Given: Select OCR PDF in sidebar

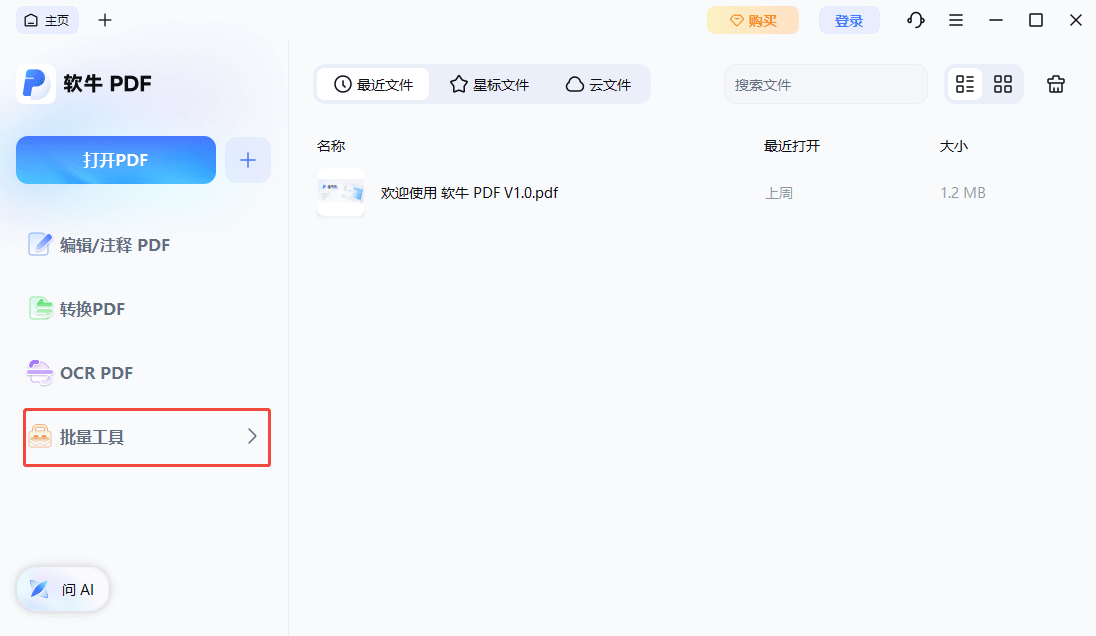Looking at the screenshot, I should click(80, 373).
